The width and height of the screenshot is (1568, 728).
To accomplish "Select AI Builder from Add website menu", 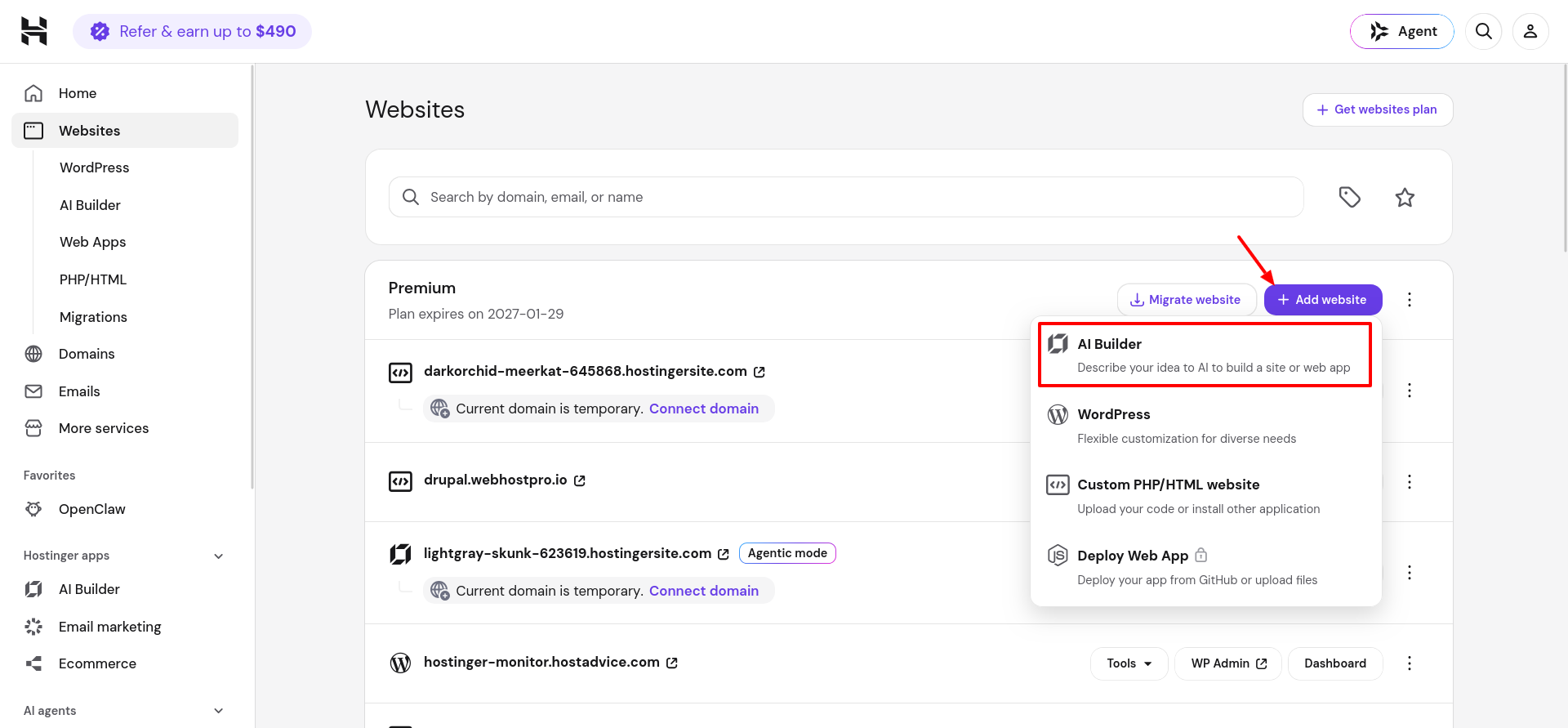I will [1205, 355].
